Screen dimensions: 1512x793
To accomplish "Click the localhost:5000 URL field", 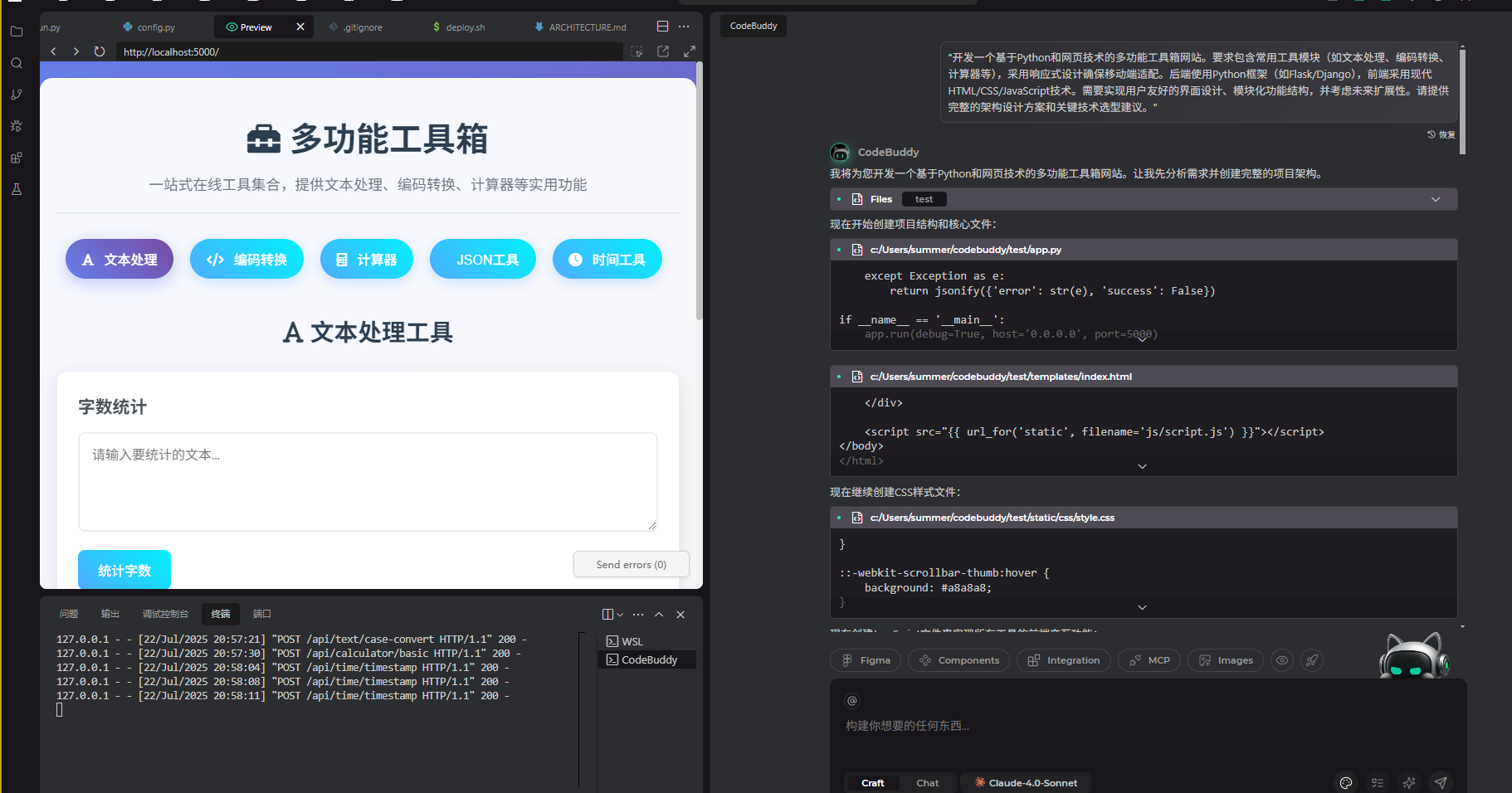I will tap(369, 51).
